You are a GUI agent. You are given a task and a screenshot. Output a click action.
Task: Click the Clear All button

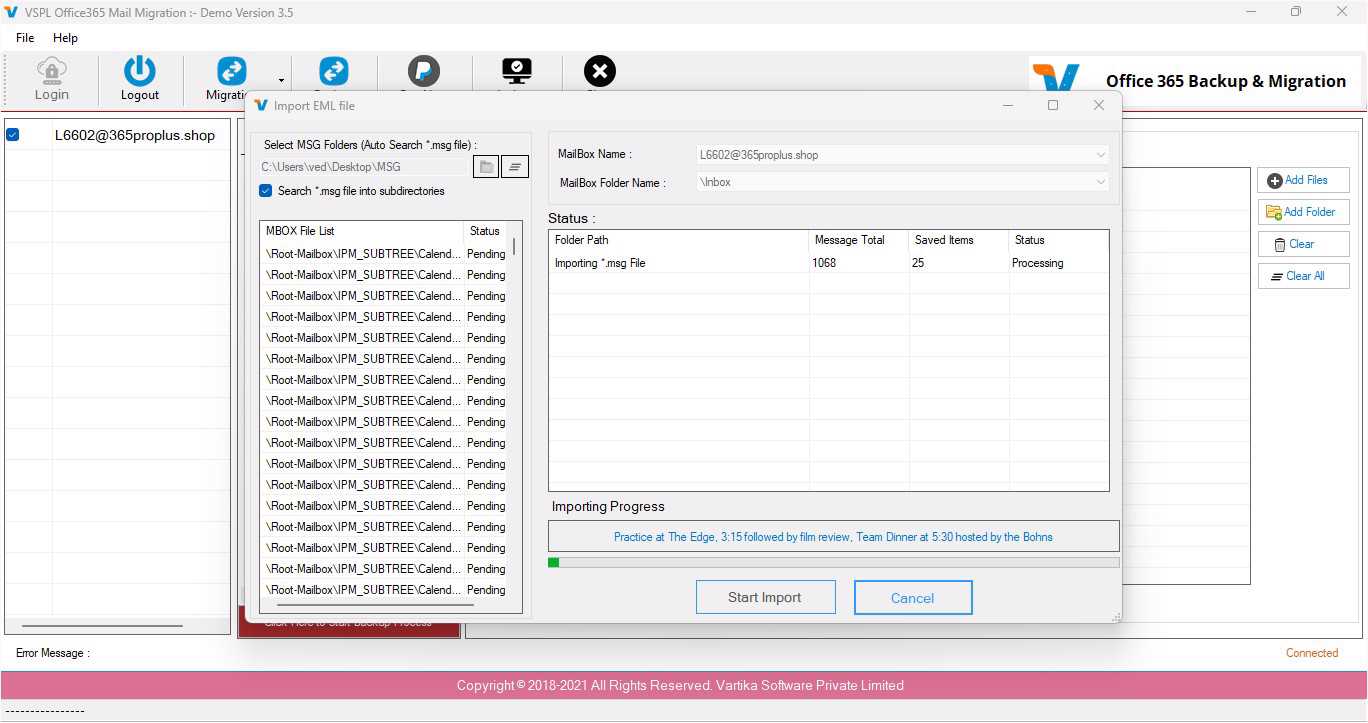click(1303, 276)
